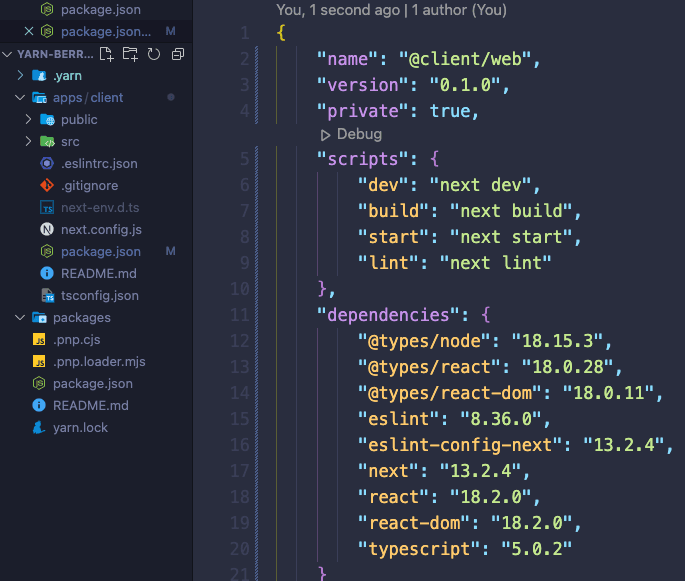This screenshot has width=685, height=581.
Task: Click the New File icon in explorer header
Action: point(108,54)
